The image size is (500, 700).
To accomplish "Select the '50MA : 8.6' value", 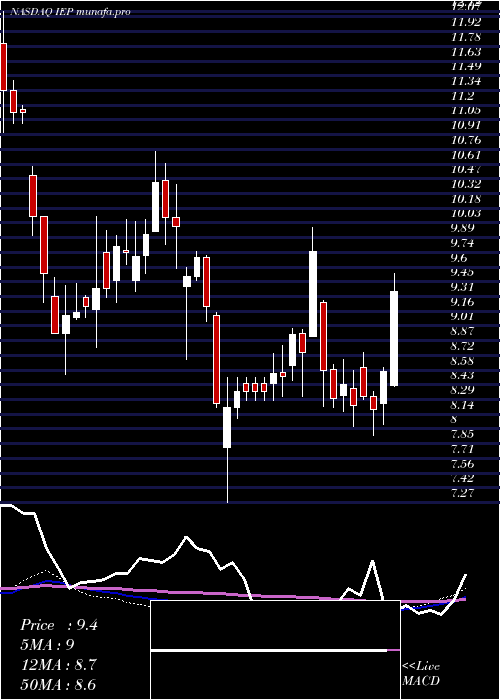I will point(58,685).
